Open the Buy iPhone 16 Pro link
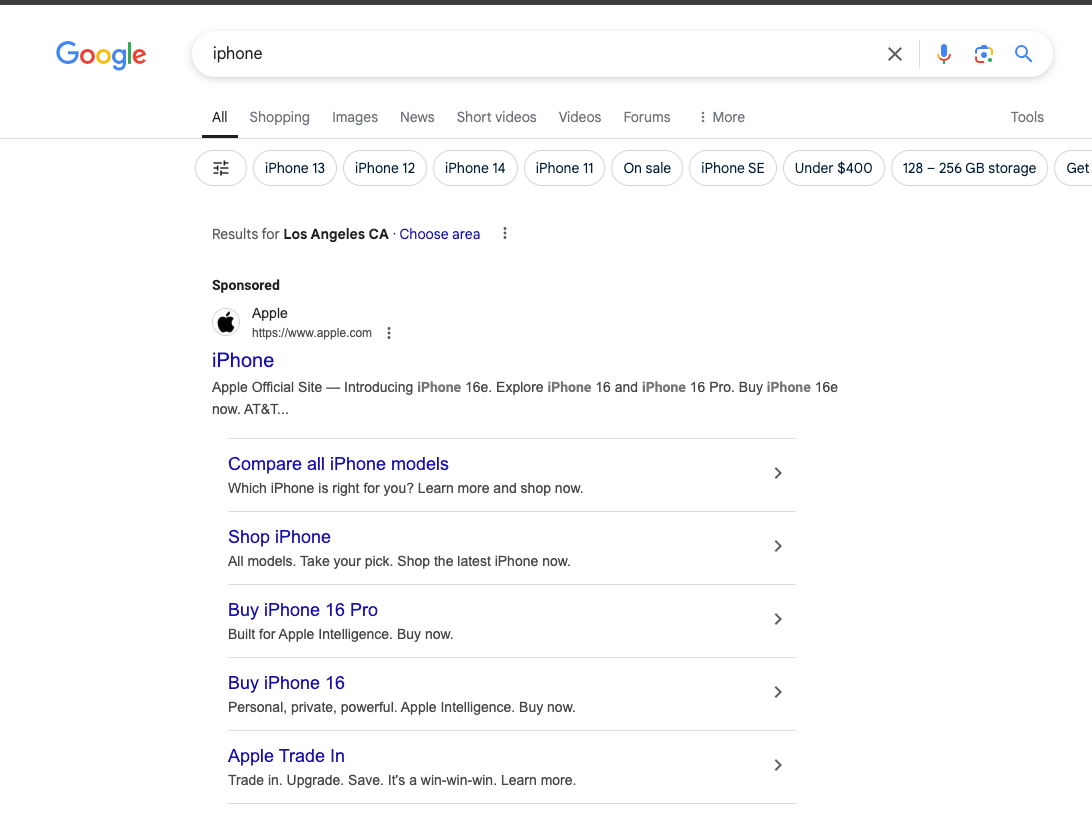Viewport: 1092px width, 822px height. 303,610
